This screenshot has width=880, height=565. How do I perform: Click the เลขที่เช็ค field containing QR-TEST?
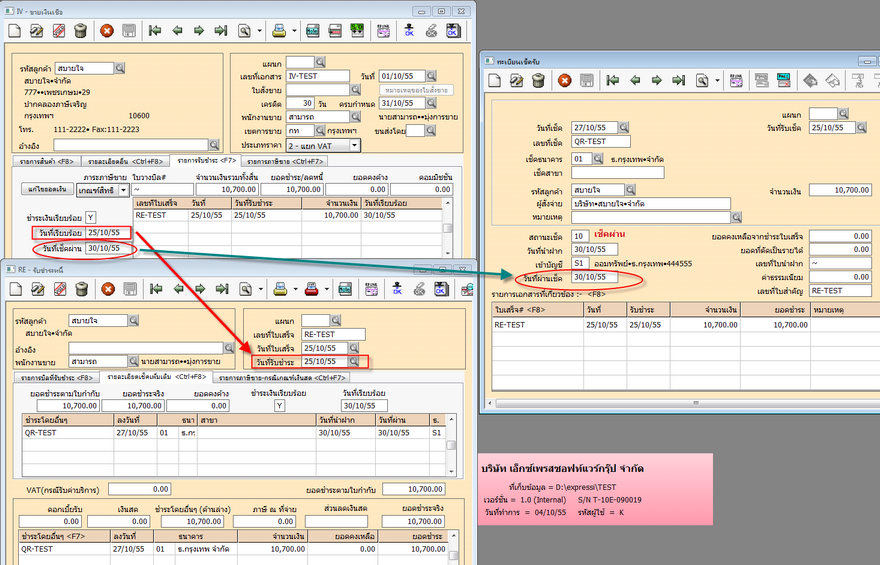point(603,143)
